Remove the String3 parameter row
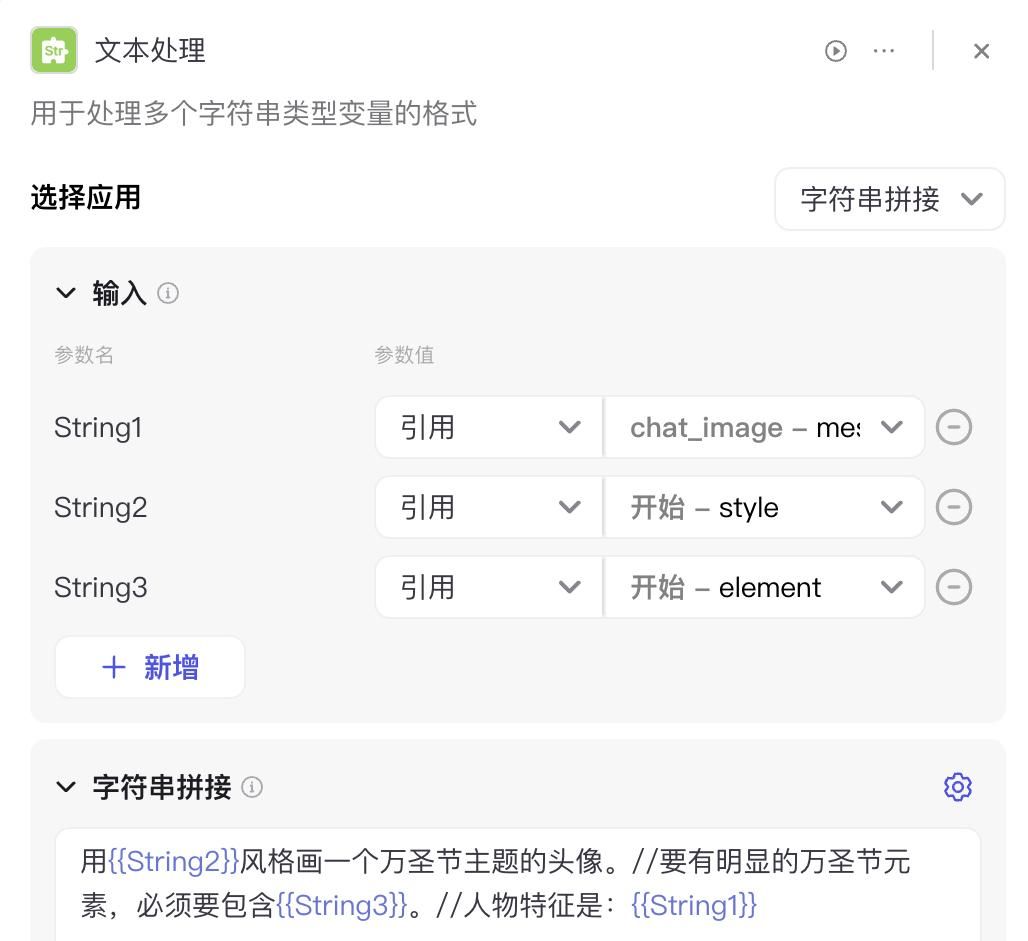Viewport: 1028px width, 941px height. point(954,587)
